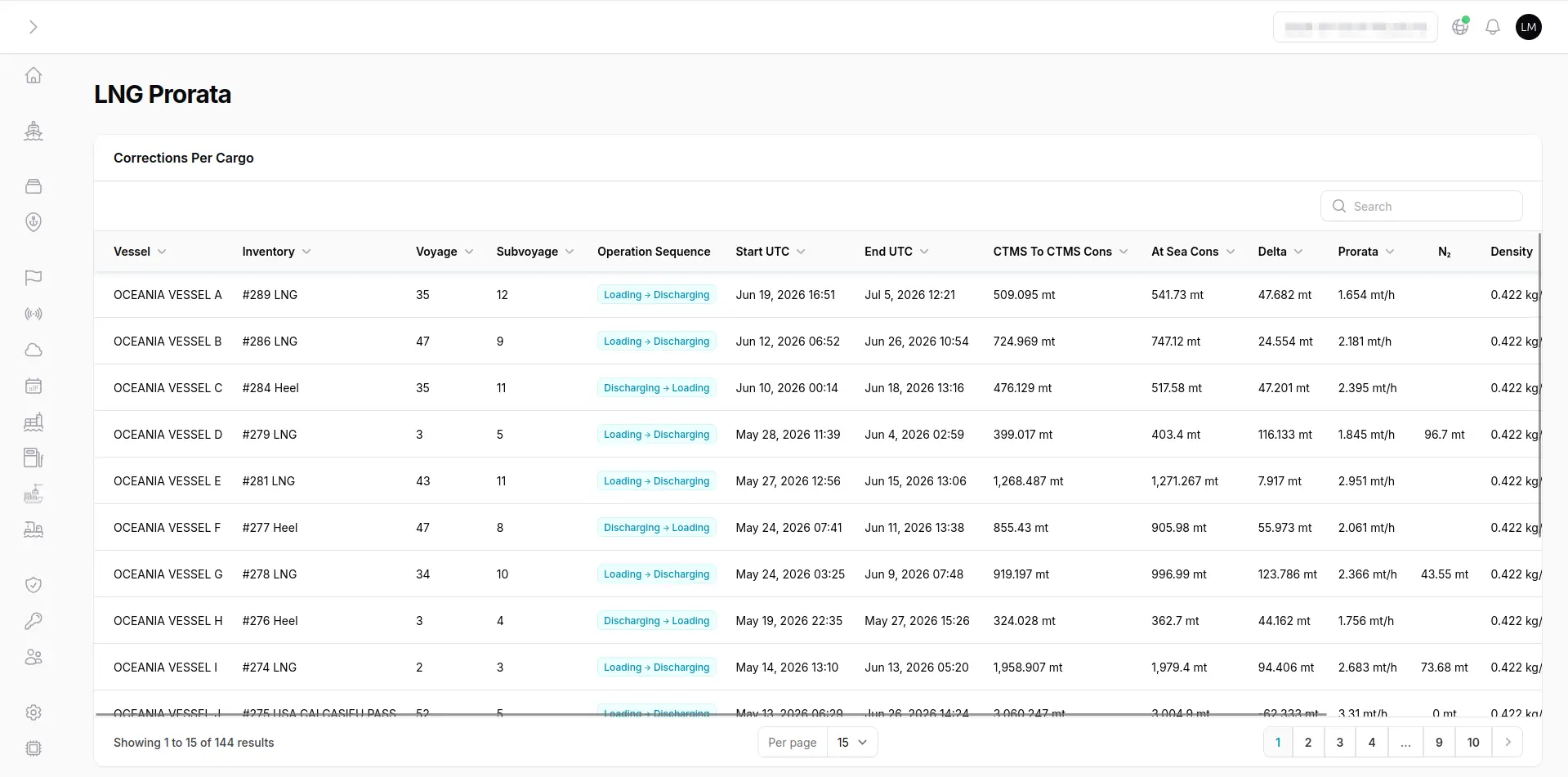
Task: Click in the Search input field
Action: [x=1422, y=206]
